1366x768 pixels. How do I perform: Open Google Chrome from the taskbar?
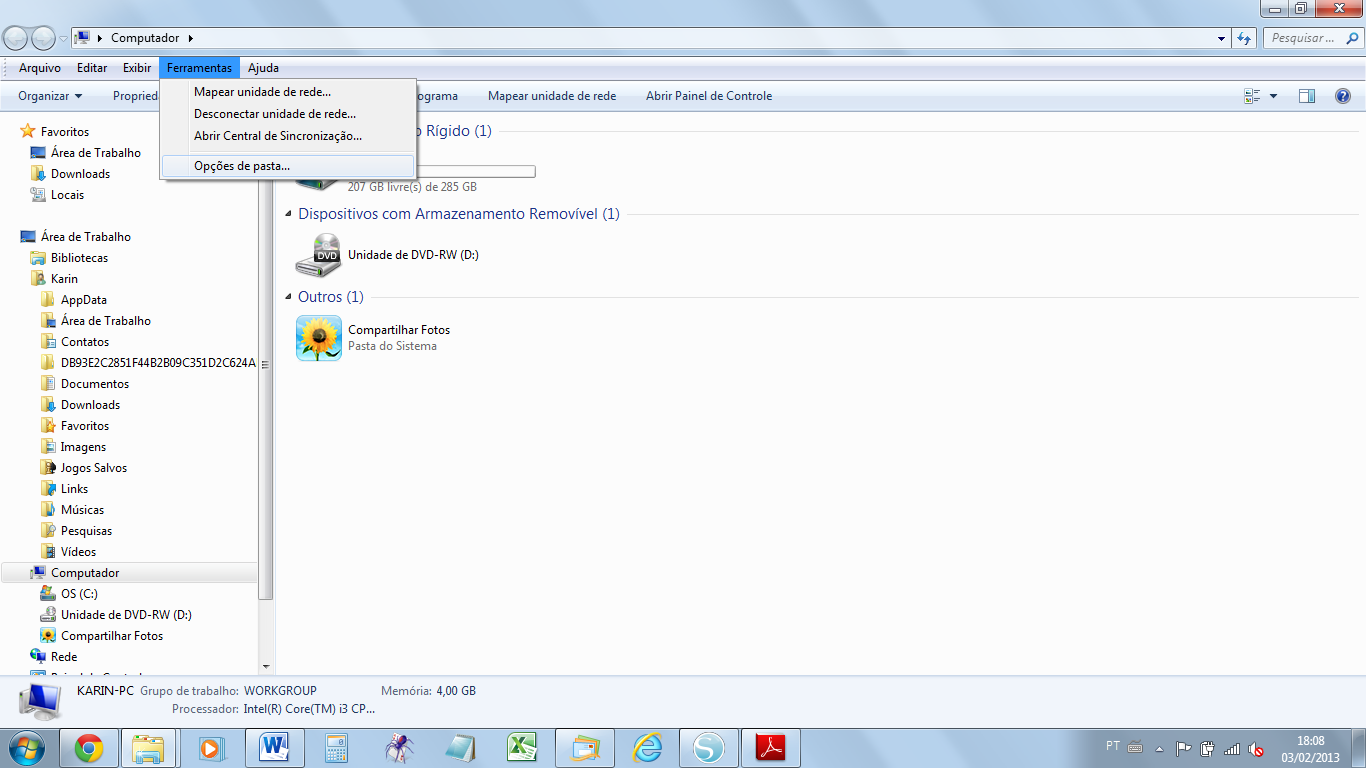coord(89,748)
